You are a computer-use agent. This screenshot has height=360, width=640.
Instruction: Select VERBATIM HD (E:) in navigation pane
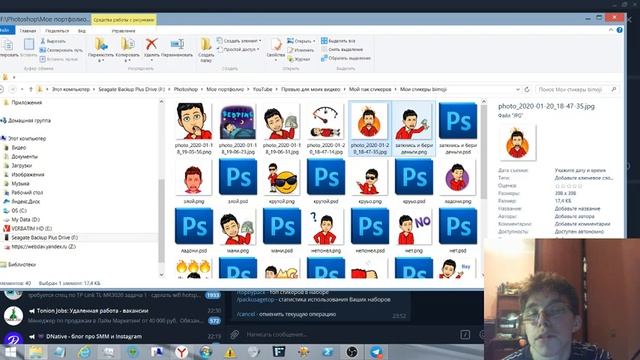tap(31, 229)
